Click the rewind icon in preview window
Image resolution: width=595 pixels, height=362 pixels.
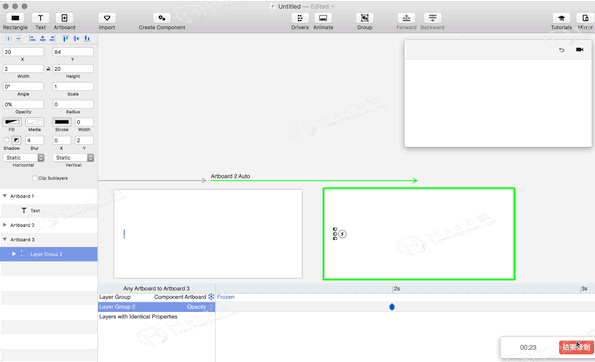[562, 50]
